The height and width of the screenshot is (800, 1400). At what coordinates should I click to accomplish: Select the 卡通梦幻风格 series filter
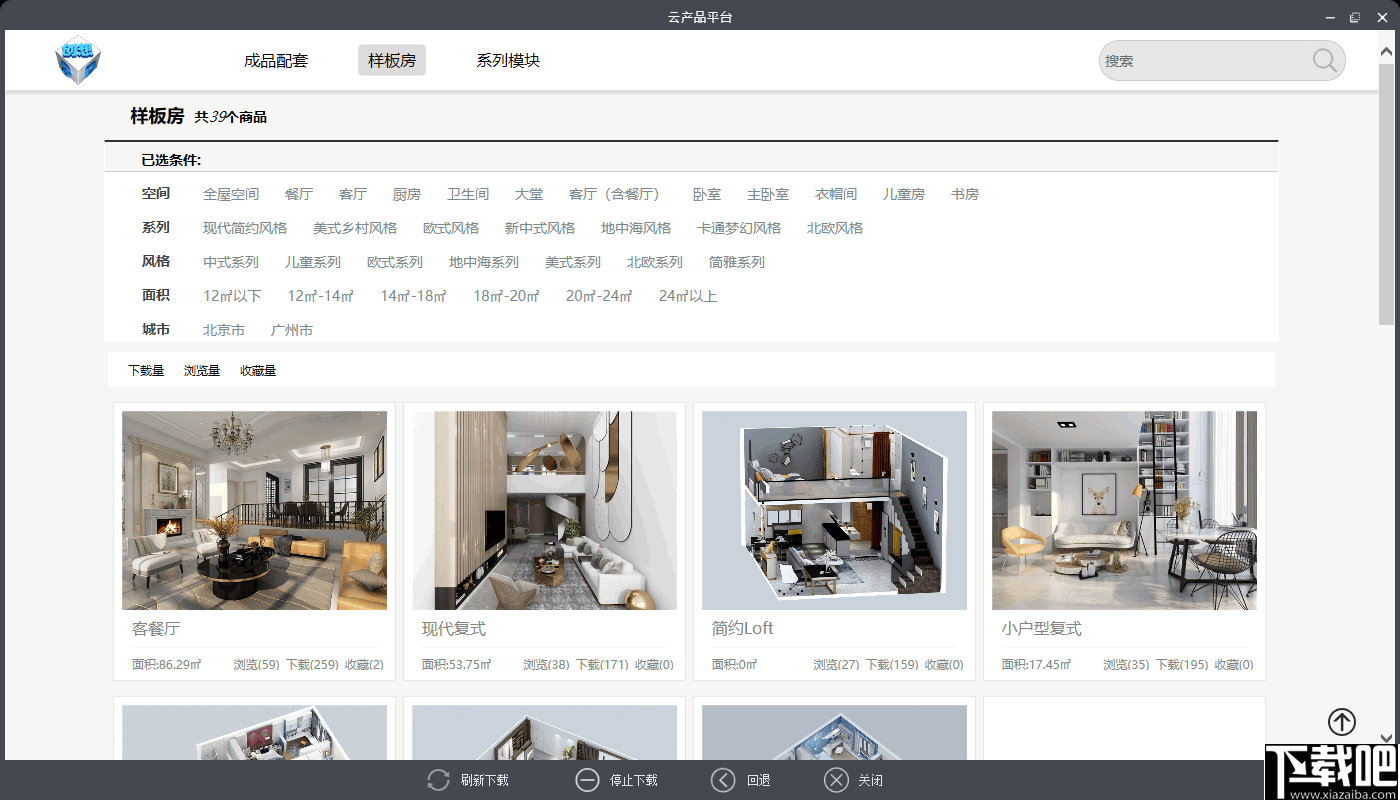pos(739,228)
